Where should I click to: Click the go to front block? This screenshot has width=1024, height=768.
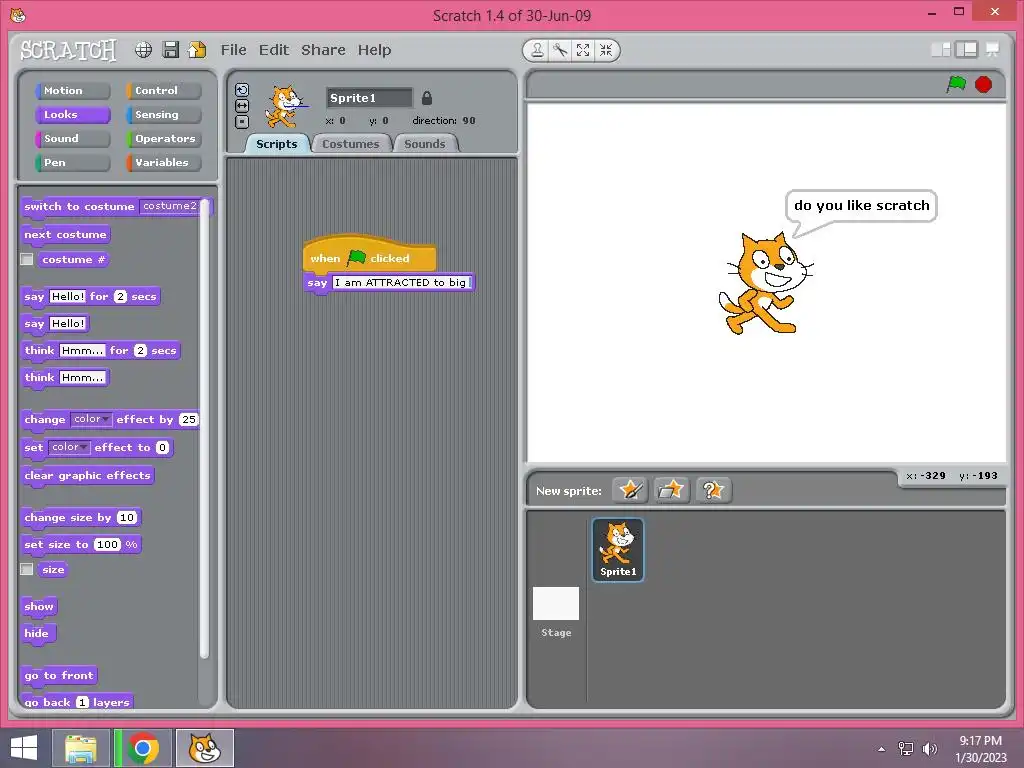point(59,675)
